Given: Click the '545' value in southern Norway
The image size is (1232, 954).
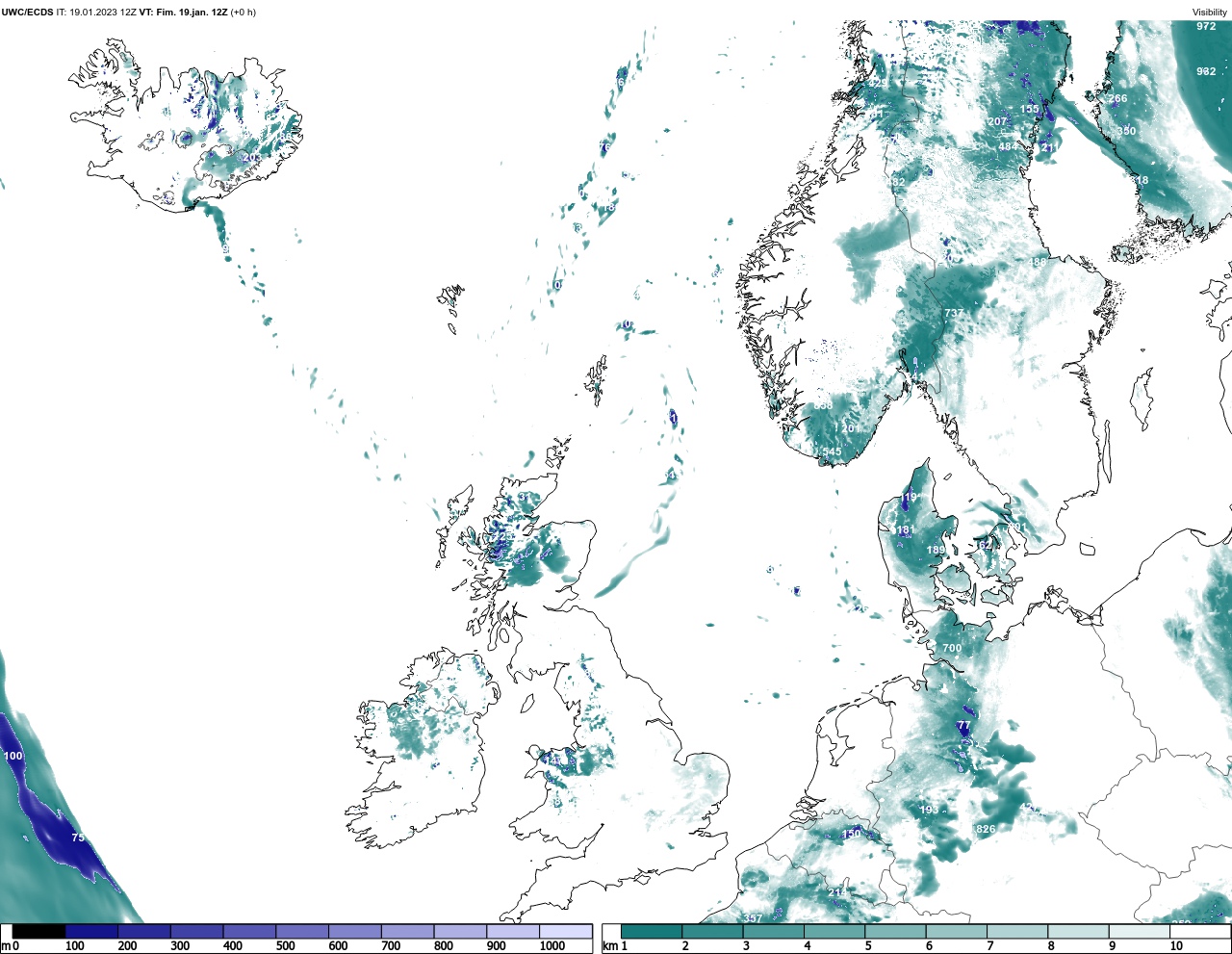Looking at the screenshot, I should click(832, 451).
